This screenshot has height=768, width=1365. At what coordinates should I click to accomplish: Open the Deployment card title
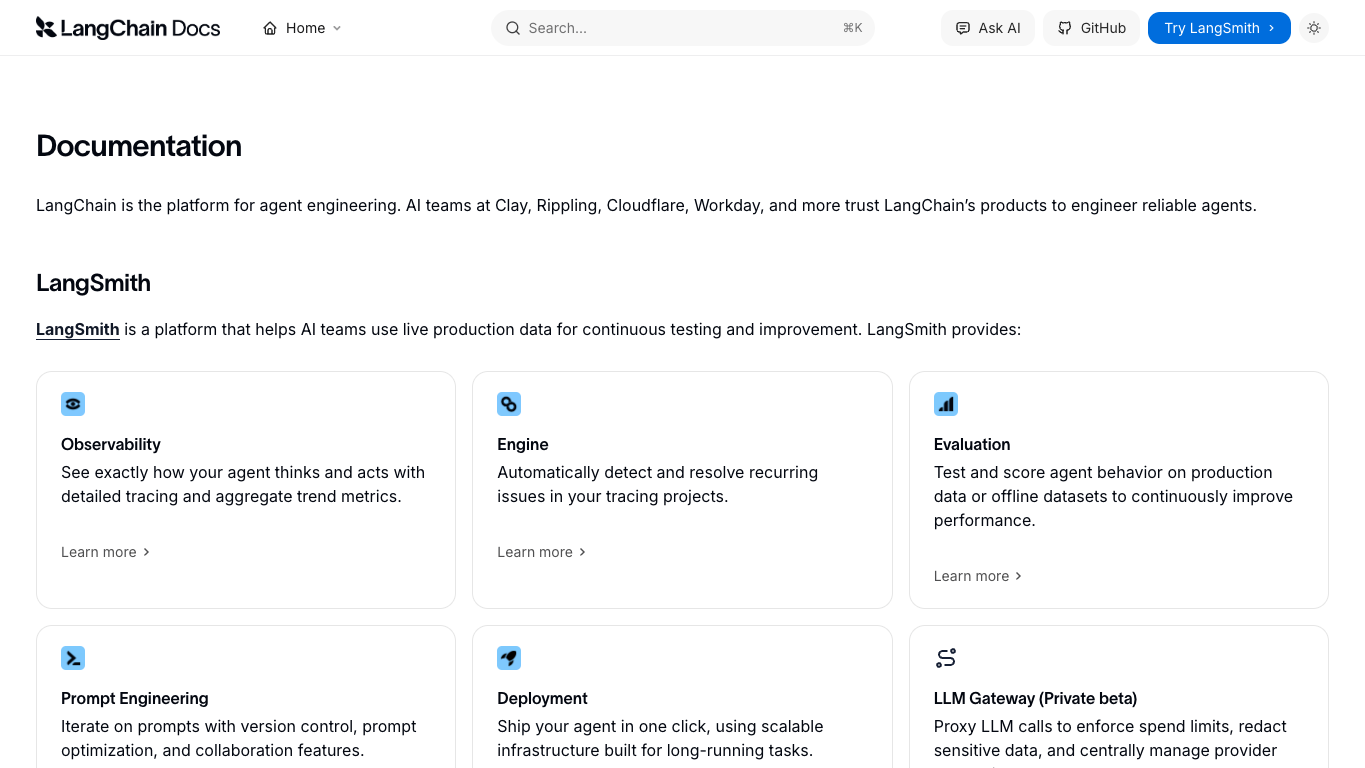click(x=542, y=698)
